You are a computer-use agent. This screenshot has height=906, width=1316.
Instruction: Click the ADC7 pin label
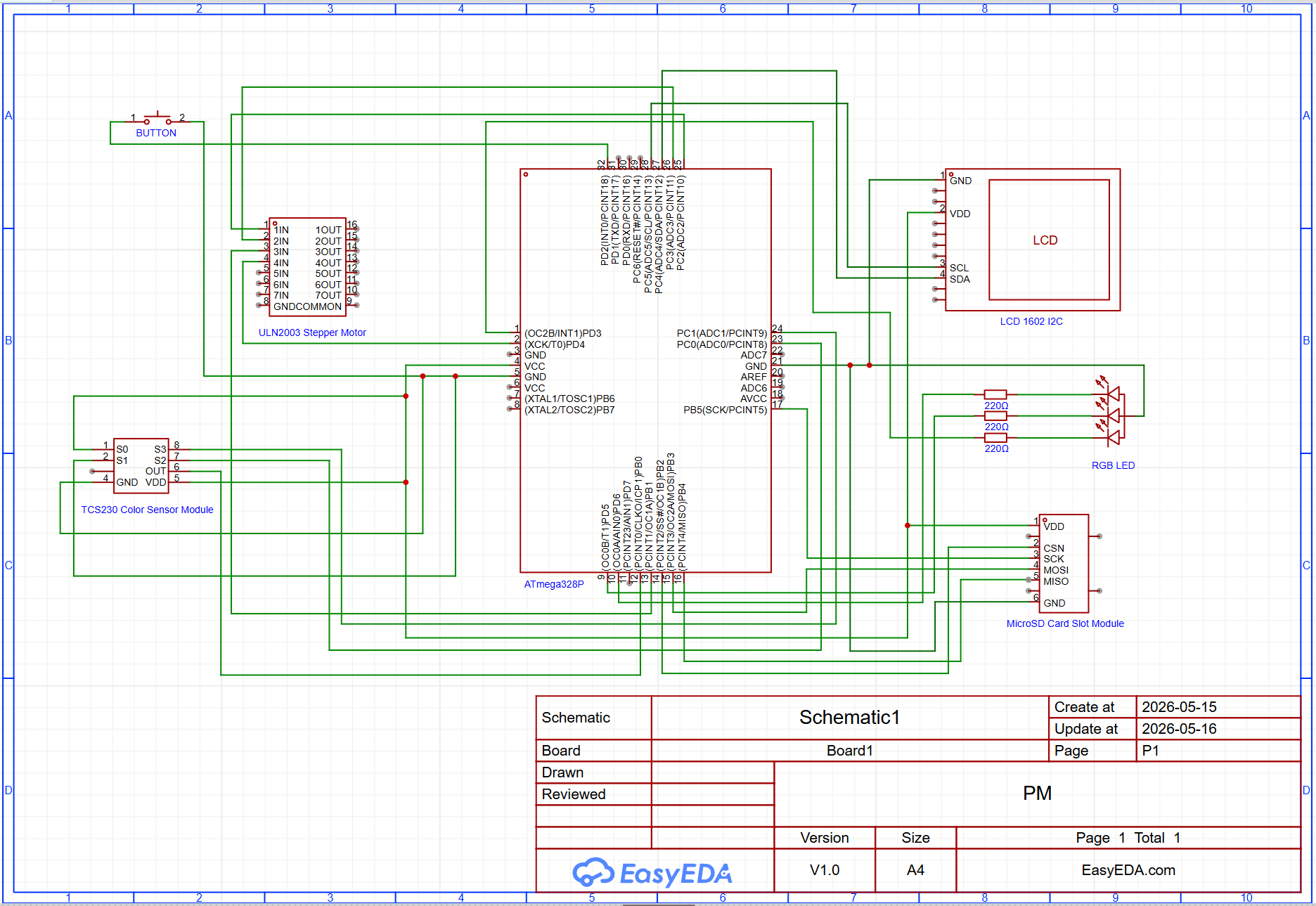(x=754, y=355)
